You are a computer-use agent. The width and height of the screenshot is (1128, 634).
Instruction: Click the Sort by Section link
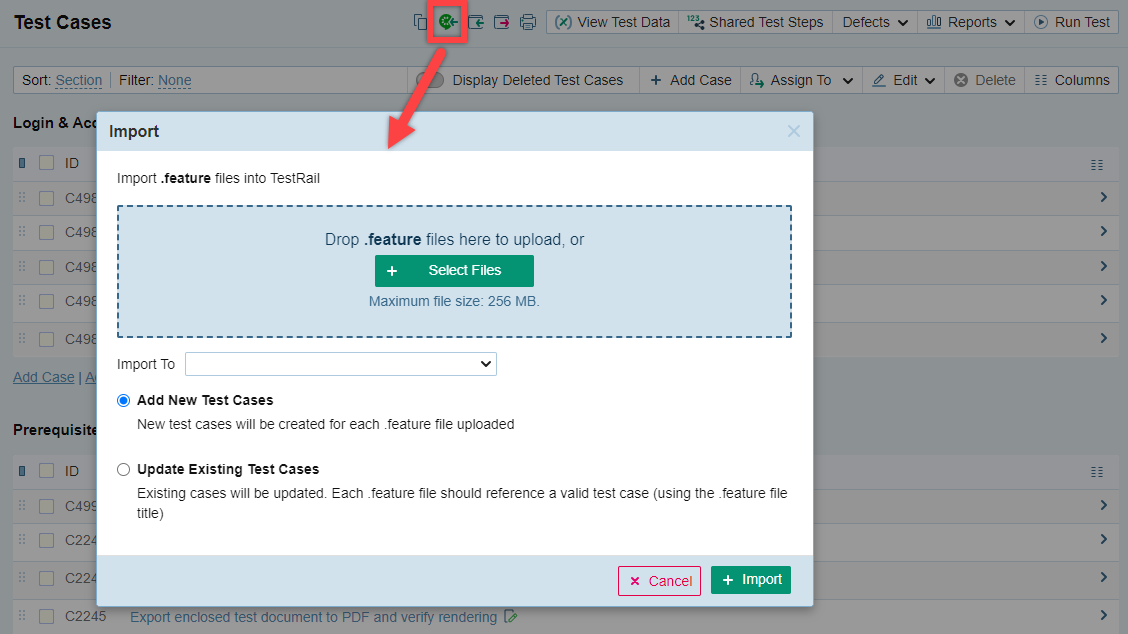click(78, 80)
